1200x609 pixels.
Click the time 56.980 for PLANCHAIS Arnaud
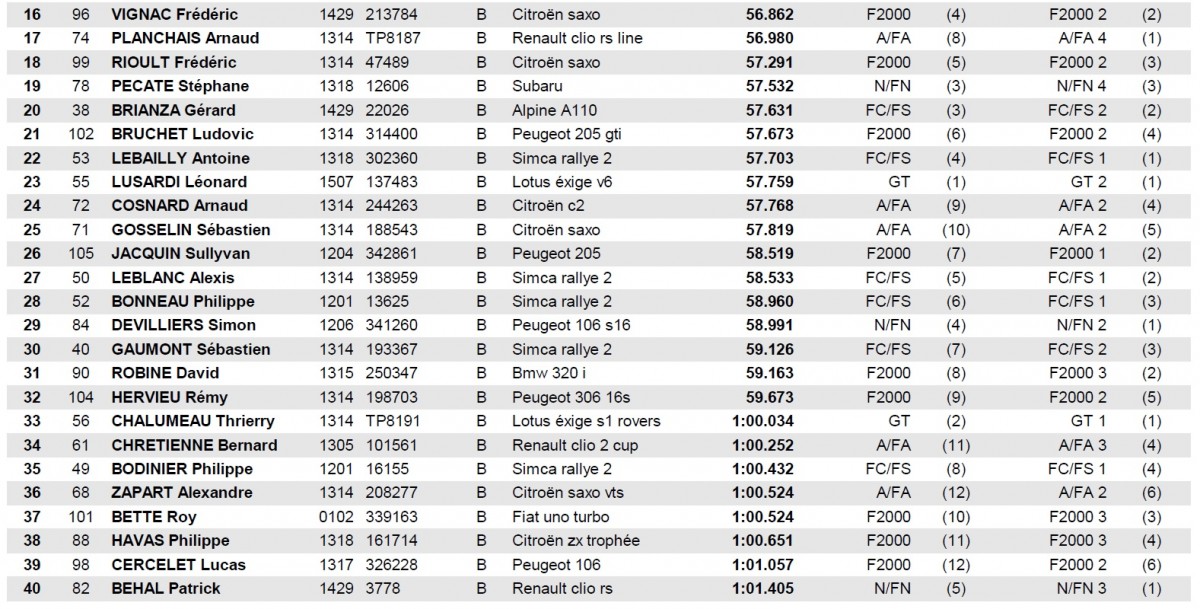click(x=769, y=38)
